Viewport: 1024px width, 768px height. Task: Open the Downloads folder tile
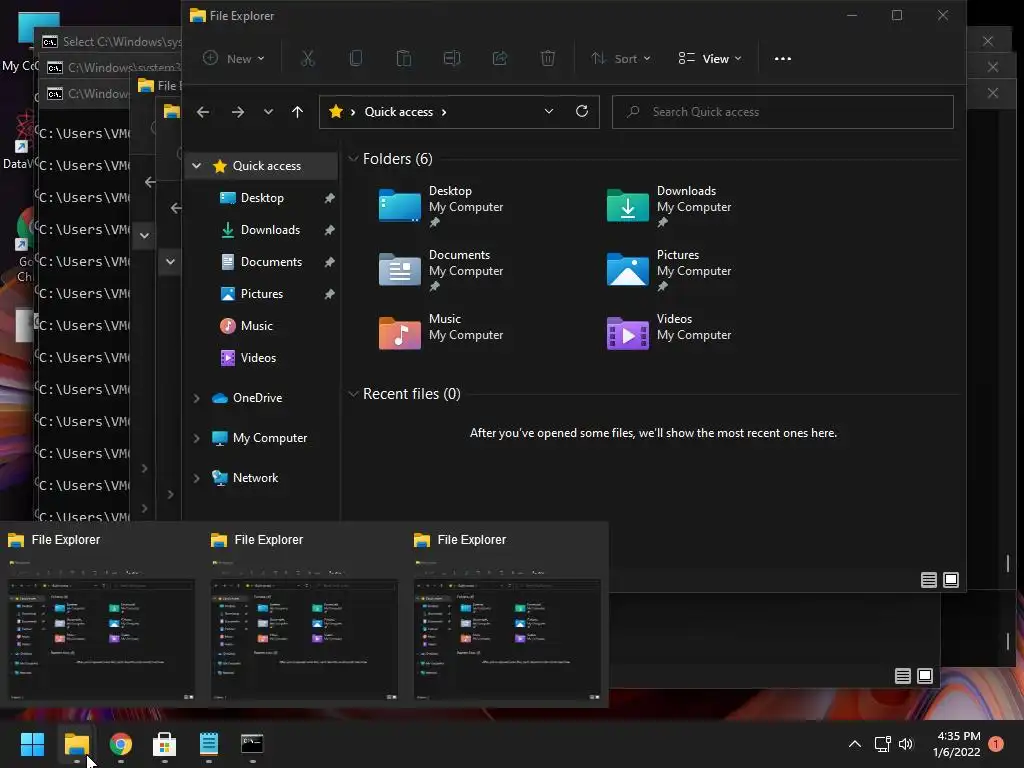669,206
